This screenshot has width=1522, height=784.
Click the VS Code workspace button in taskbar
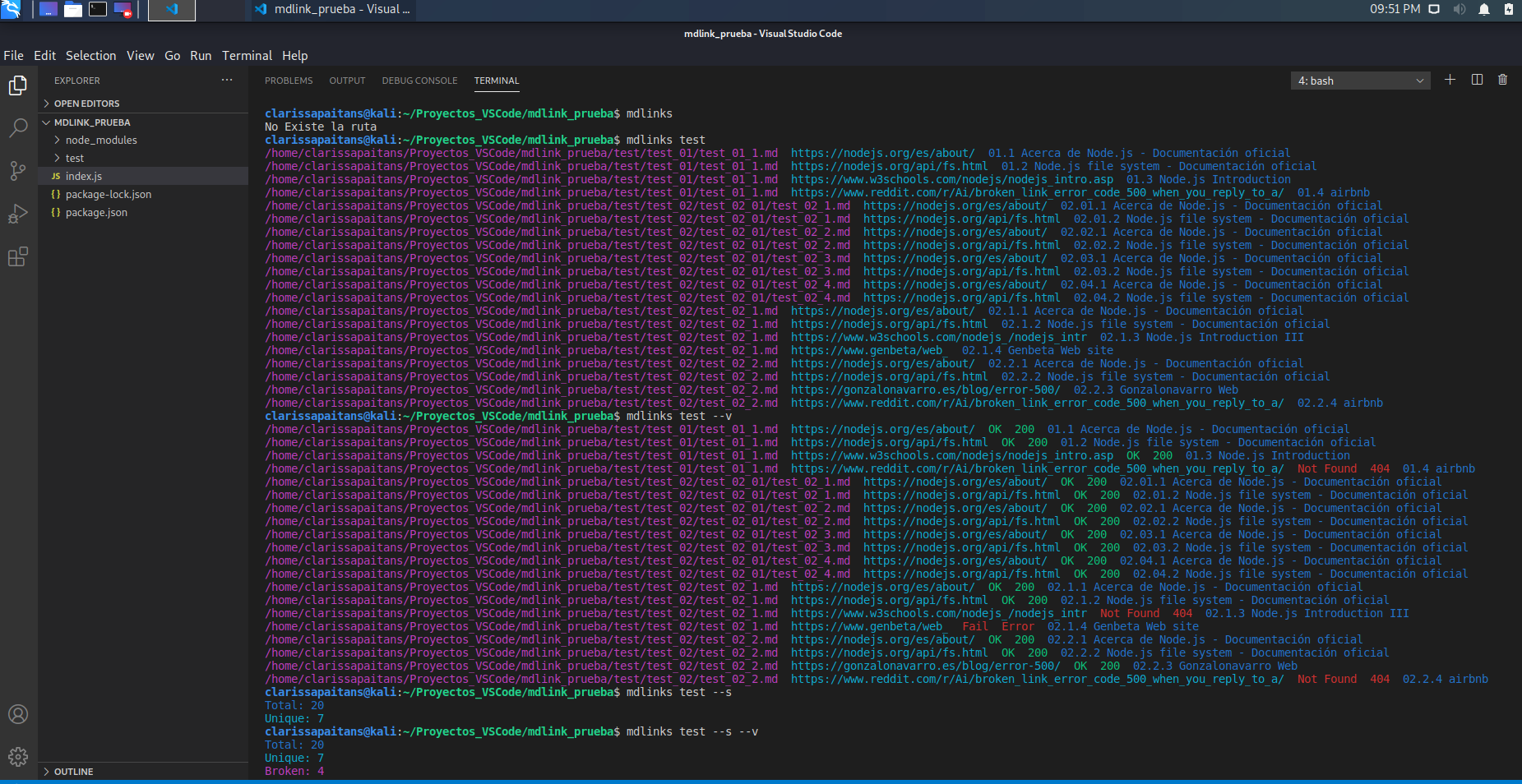pyautogui.click(x=172, y=10)
